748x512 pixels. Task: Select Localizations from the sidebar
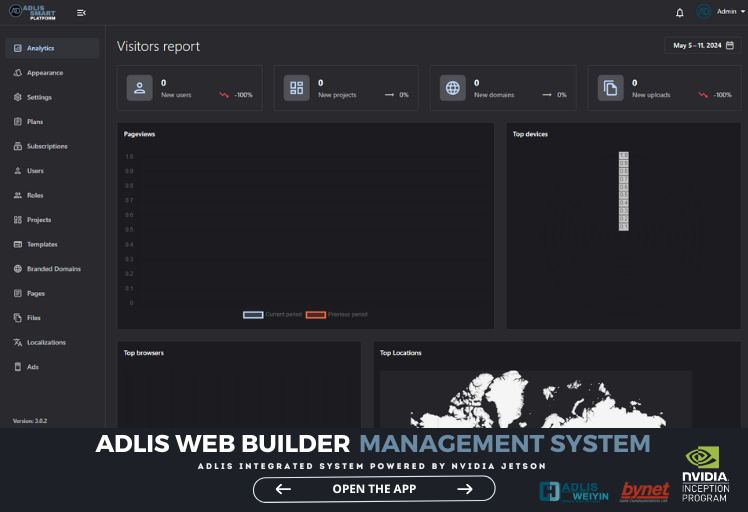tap(46, 342)
